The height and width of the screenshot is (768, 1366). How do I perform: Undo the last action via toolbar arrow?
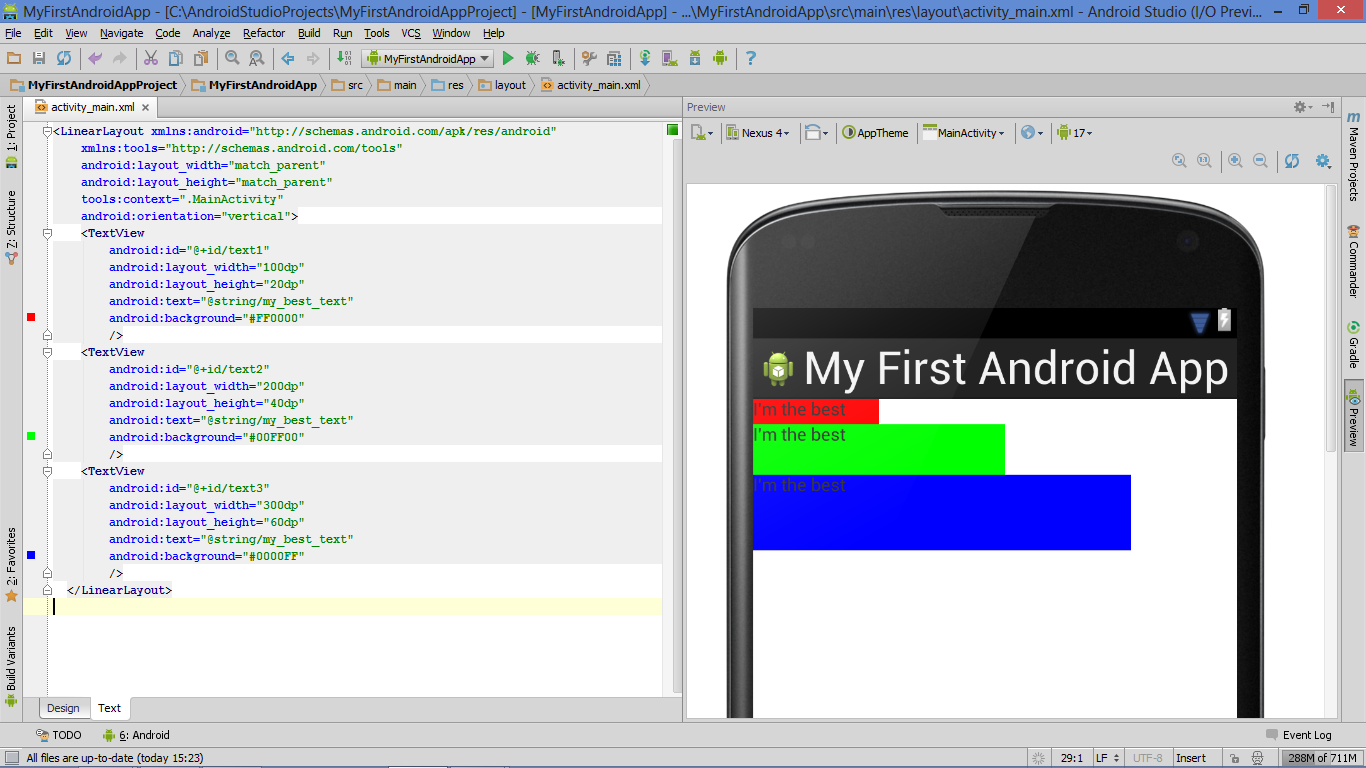95,59
